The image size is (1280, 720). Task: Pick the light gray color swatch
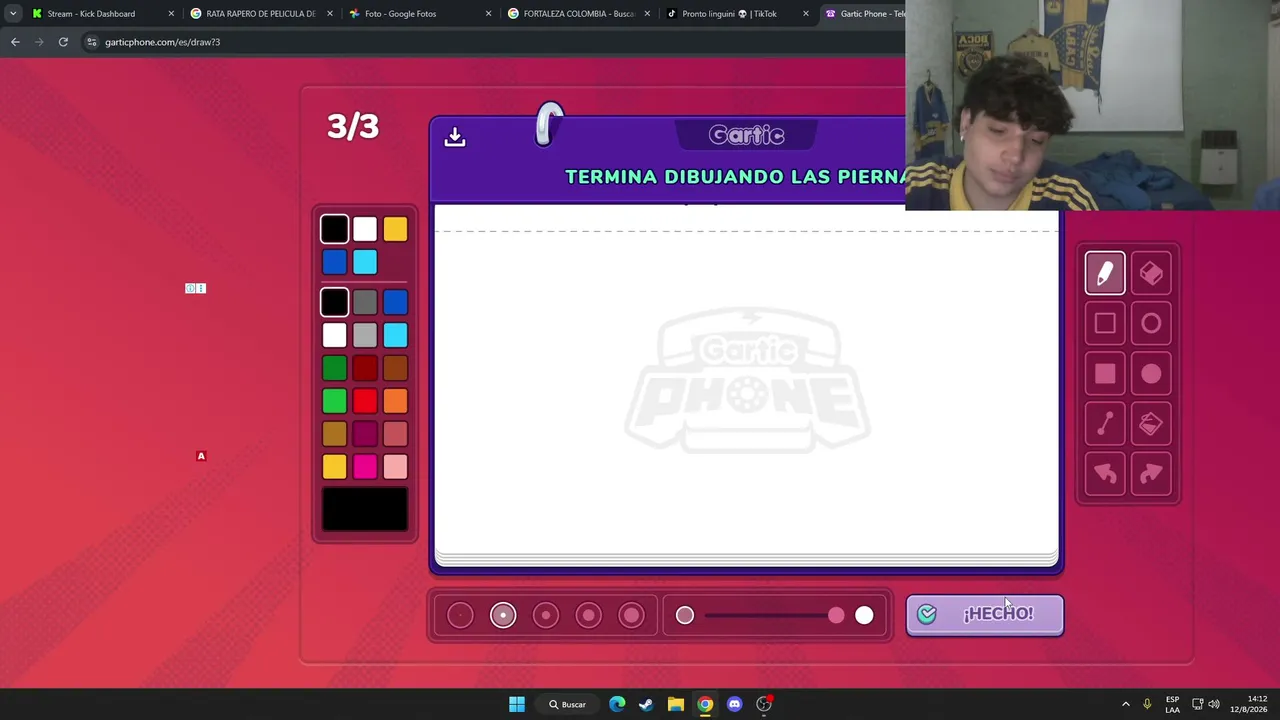pyautogui.click(x=365, y=335)
